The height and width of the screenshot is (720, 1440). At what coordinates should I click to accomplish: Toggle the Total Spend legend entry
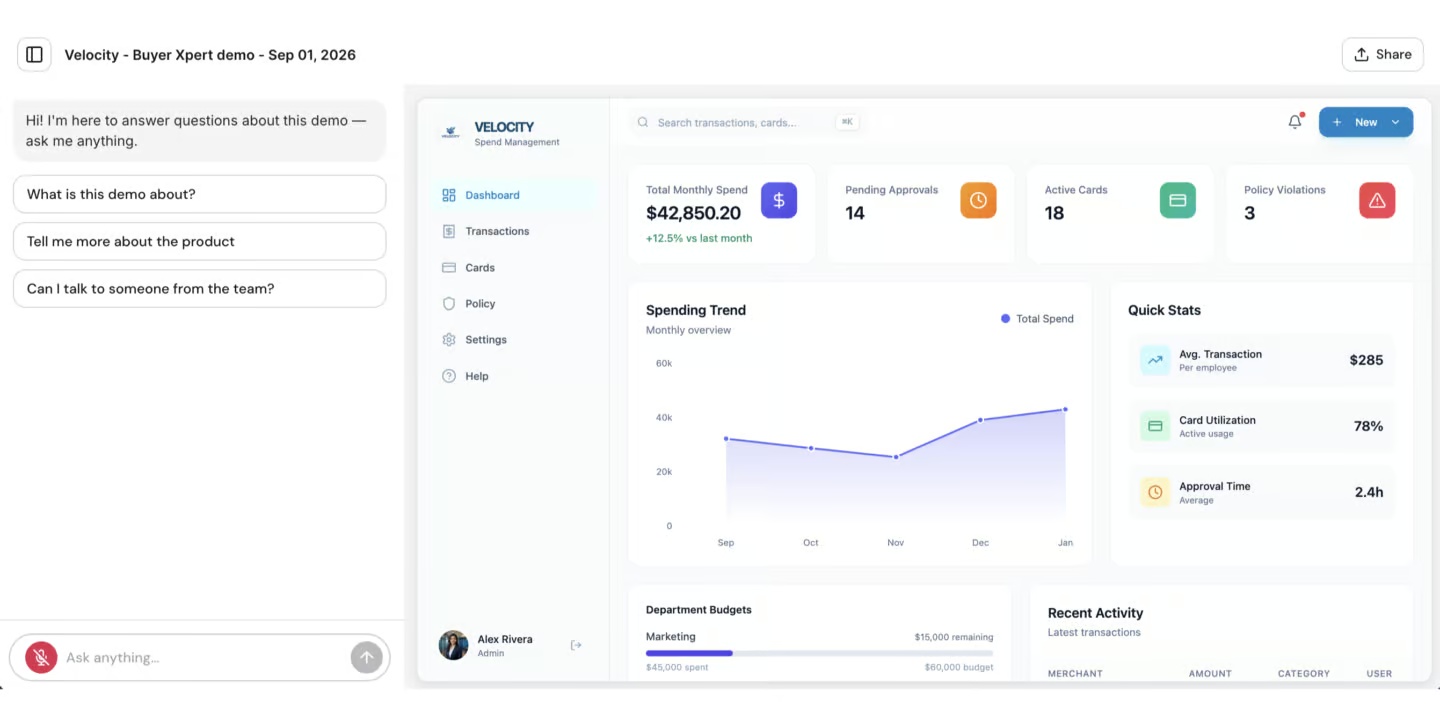pos(1037,319)
